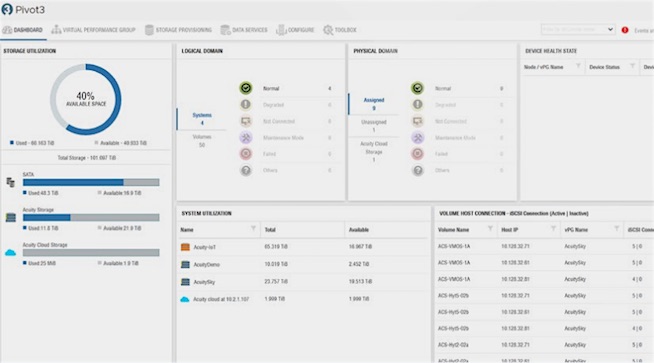
Task: Switch to Virtual Performance Group tab
Action: click(93, 30)
